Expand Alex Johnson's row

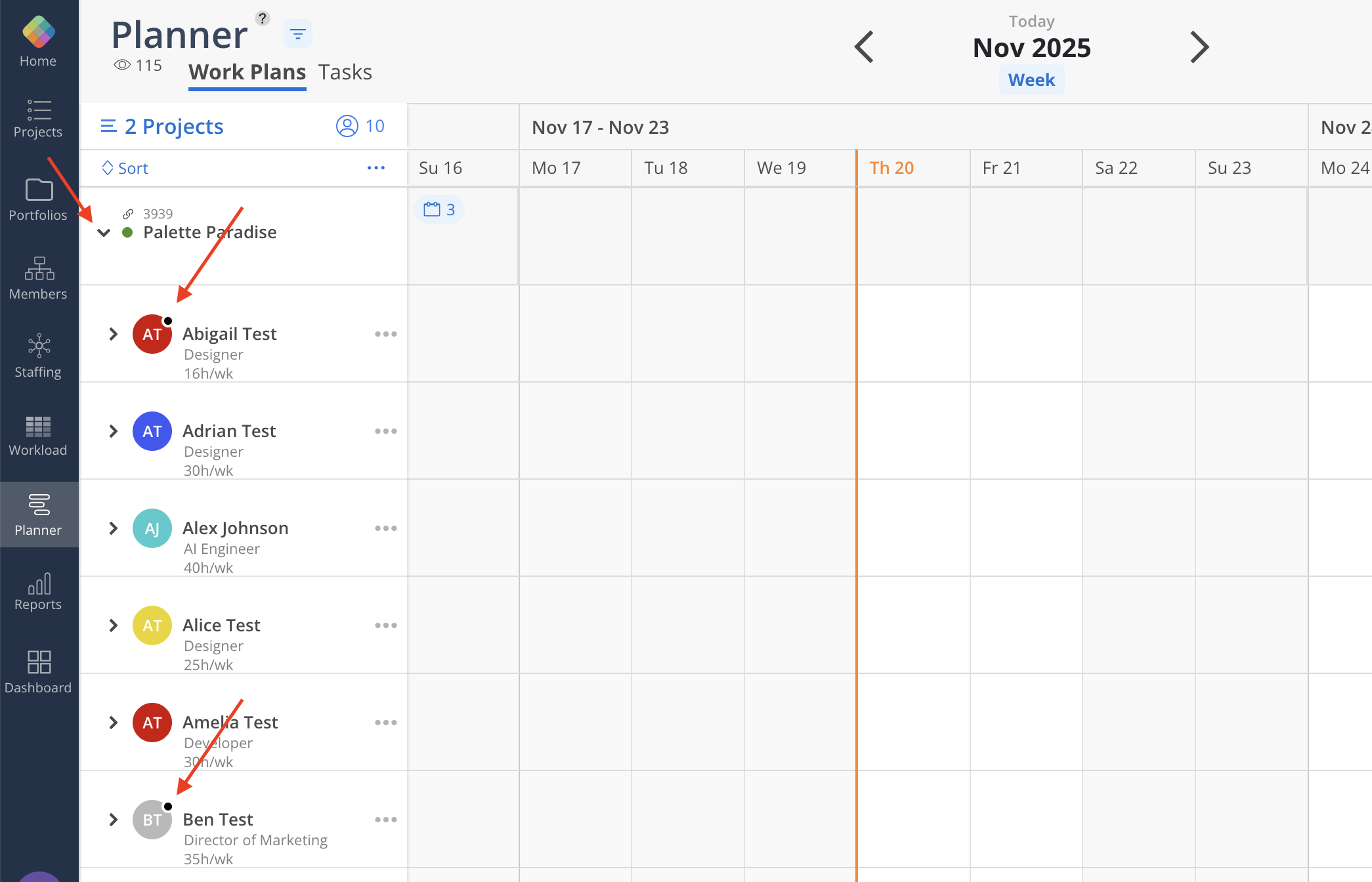click(114, 528)
